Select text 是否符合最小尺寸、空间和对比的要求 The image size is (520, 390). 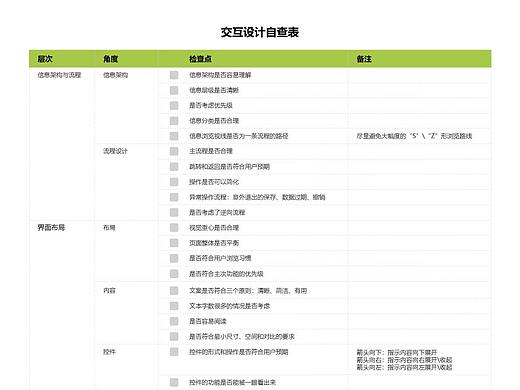click(x=242, y=337)
